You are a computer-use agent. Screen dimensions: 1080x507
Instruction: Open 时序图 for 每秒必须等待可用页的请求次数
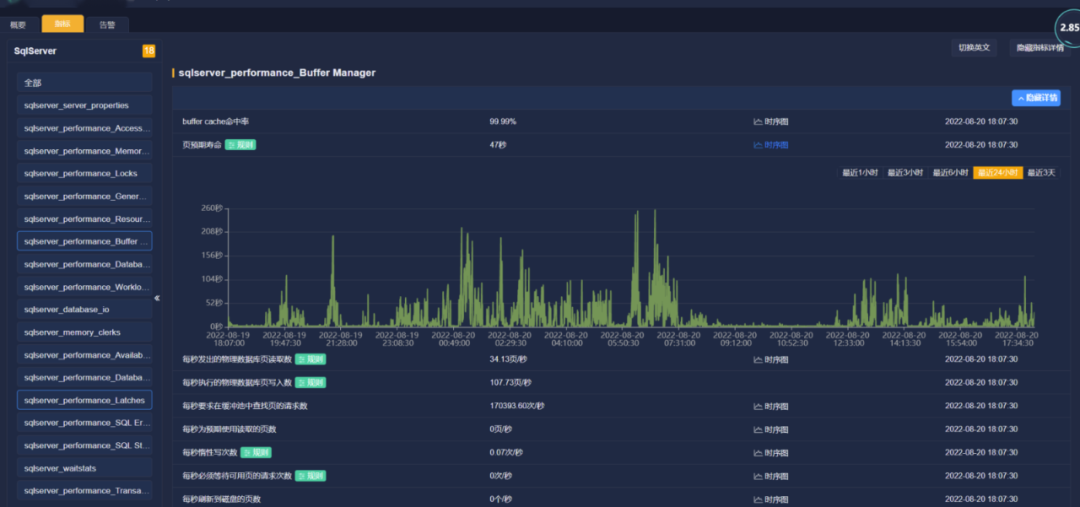(771, 476)
